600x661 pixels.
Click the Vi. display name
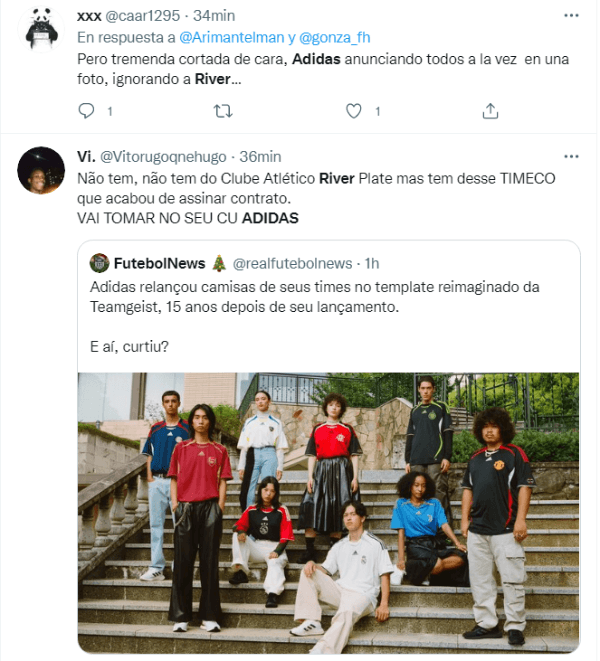(x=86, y=157)
